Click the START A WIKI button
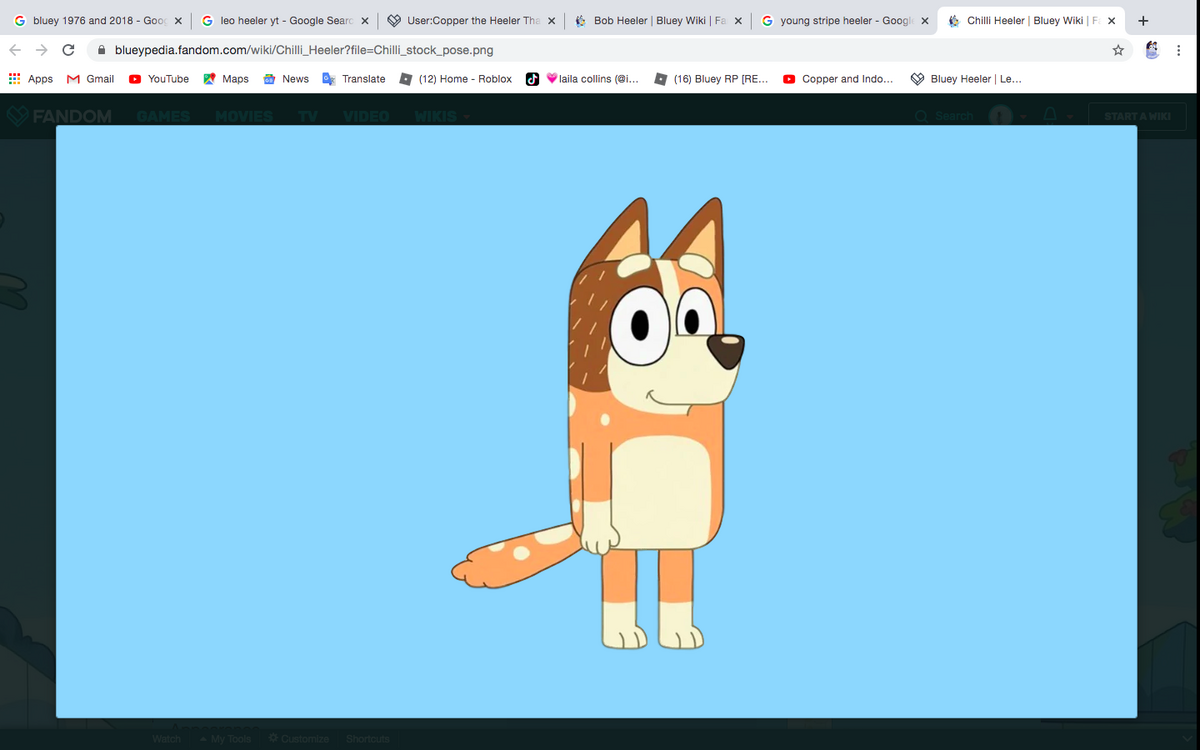Screen dimensions: 1200x750 point(1137,116)
